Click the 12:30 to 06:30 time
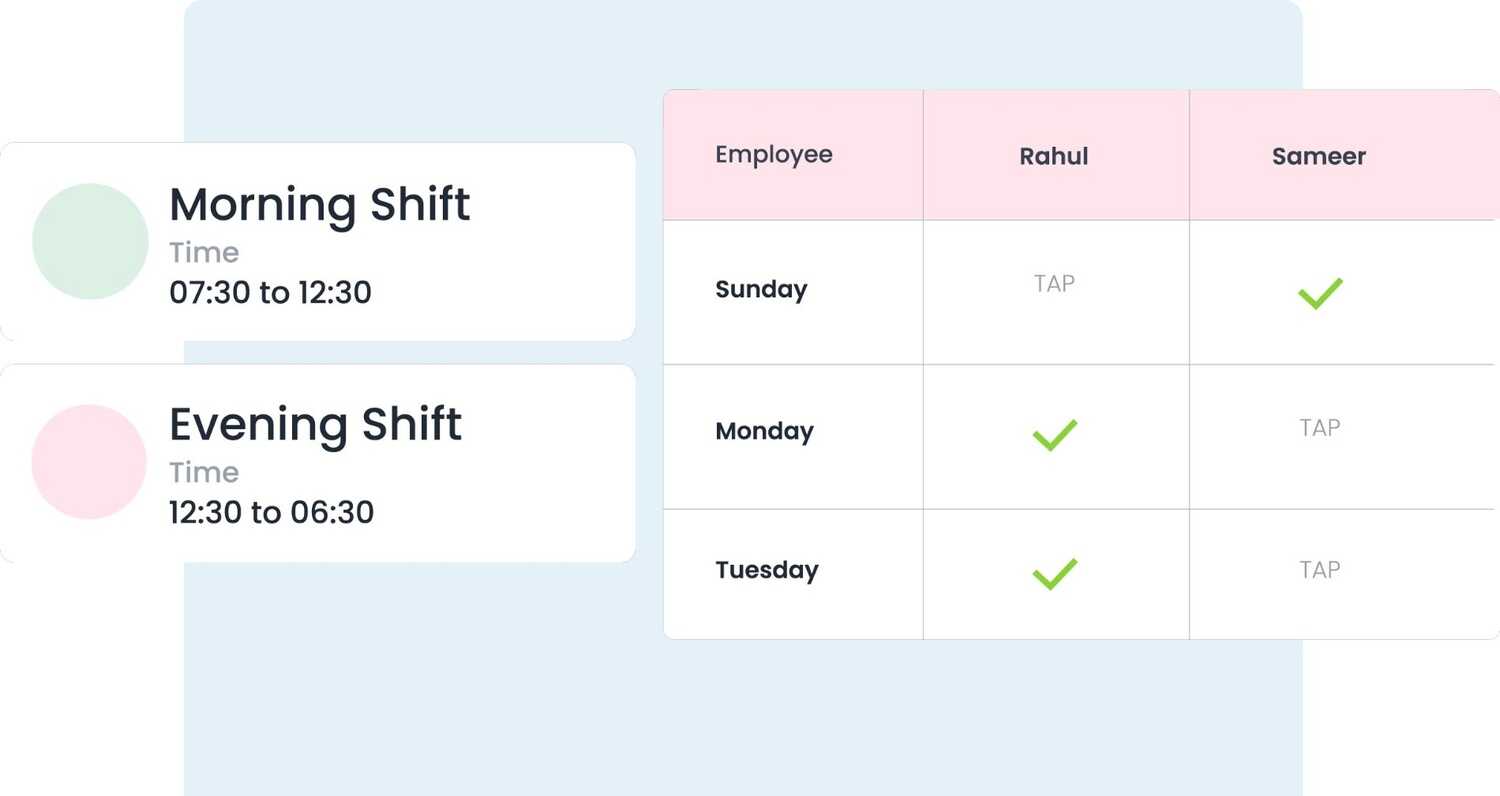This screenshot has width=1500, height=796. (x=271, y=513)
